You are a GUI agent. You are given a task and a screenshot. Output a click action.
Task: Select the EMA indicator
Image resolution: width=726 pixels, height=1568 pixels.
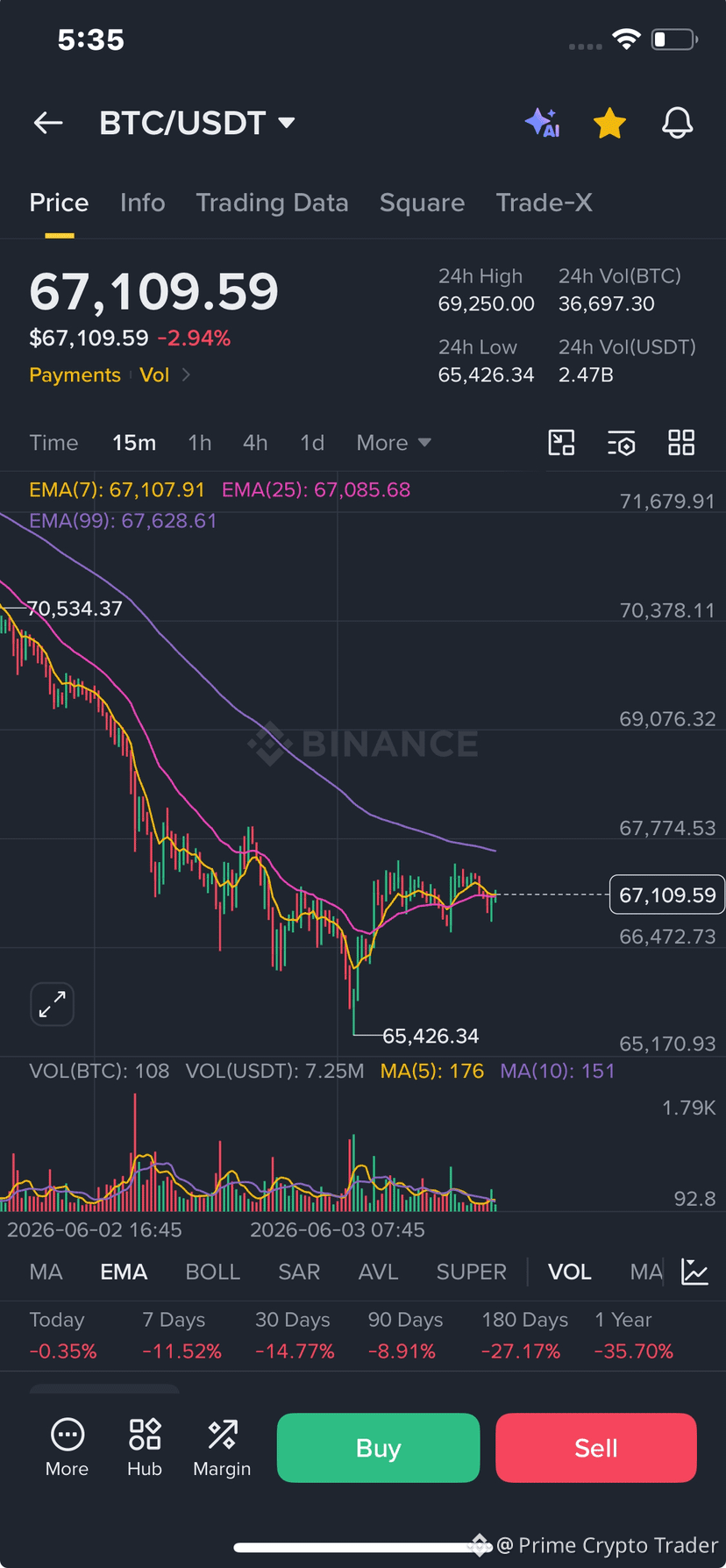tap(124, 1272)
